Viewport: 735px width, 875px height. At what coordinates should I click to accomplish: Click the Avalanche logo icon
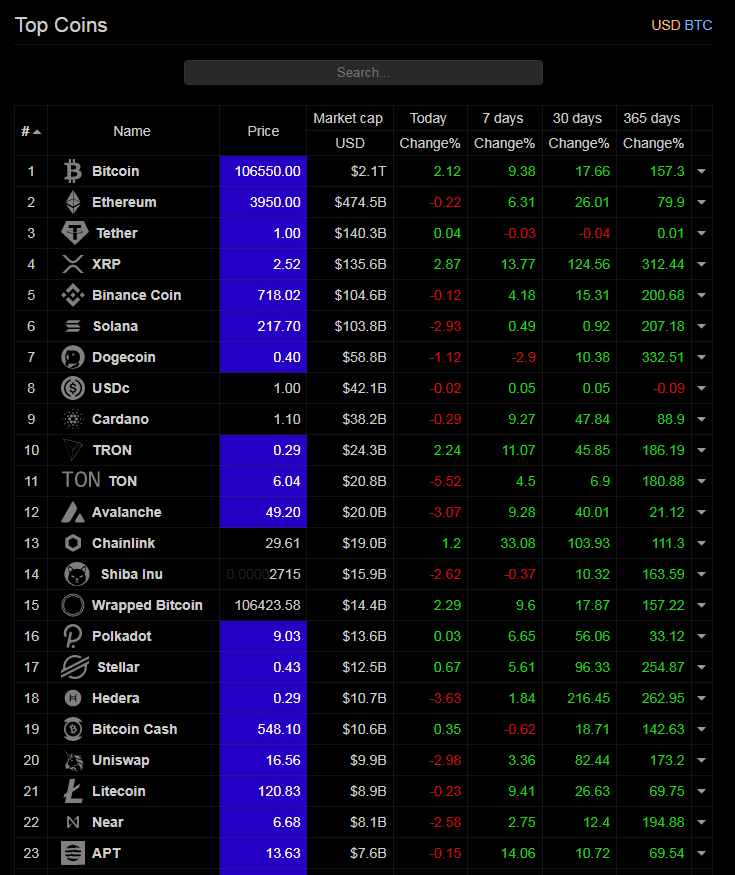73,512
